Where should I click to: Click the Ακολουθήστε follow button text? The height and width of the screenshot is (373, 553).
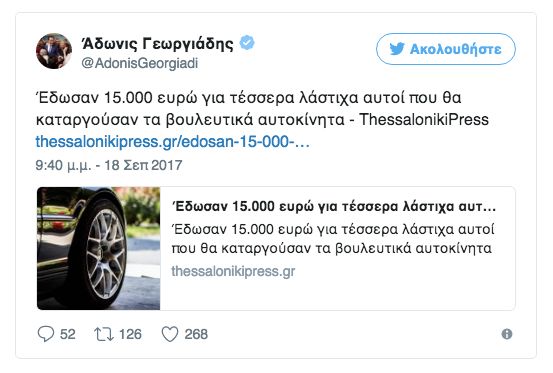455,49
